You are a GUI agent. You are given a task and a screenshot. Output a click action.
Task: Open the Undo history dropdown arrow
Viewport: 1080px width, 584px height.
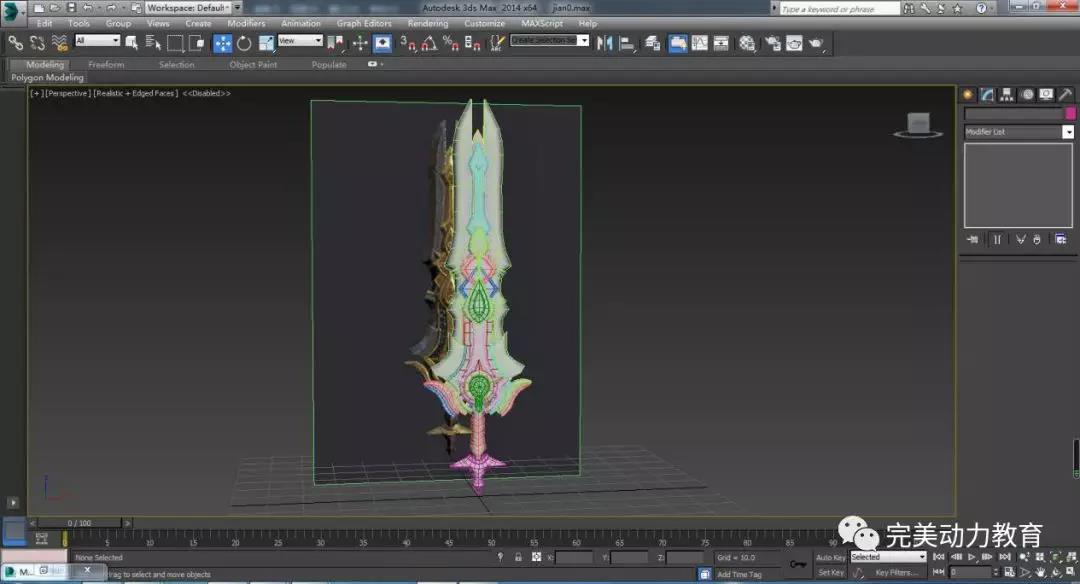(x=98, y=8)
